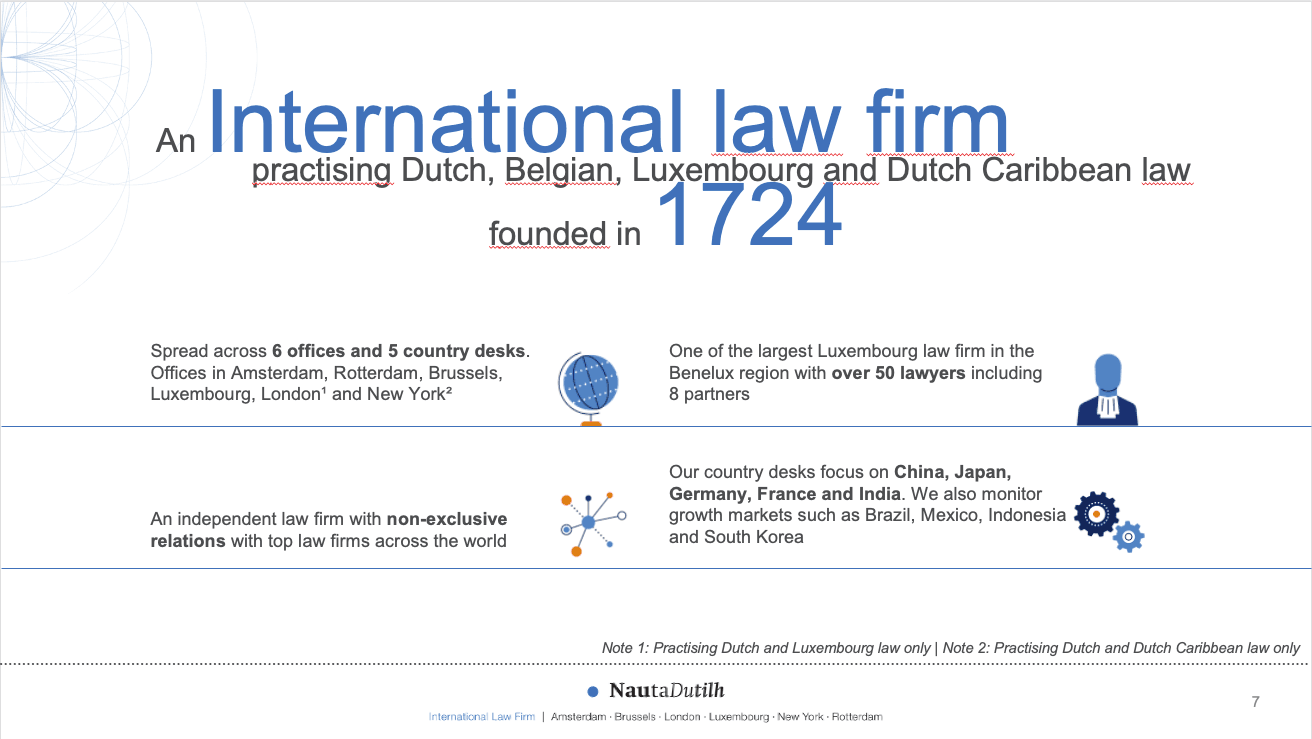Click 'International Law Firm' footer text
1312x739 pixels.
tap(482, 717)
